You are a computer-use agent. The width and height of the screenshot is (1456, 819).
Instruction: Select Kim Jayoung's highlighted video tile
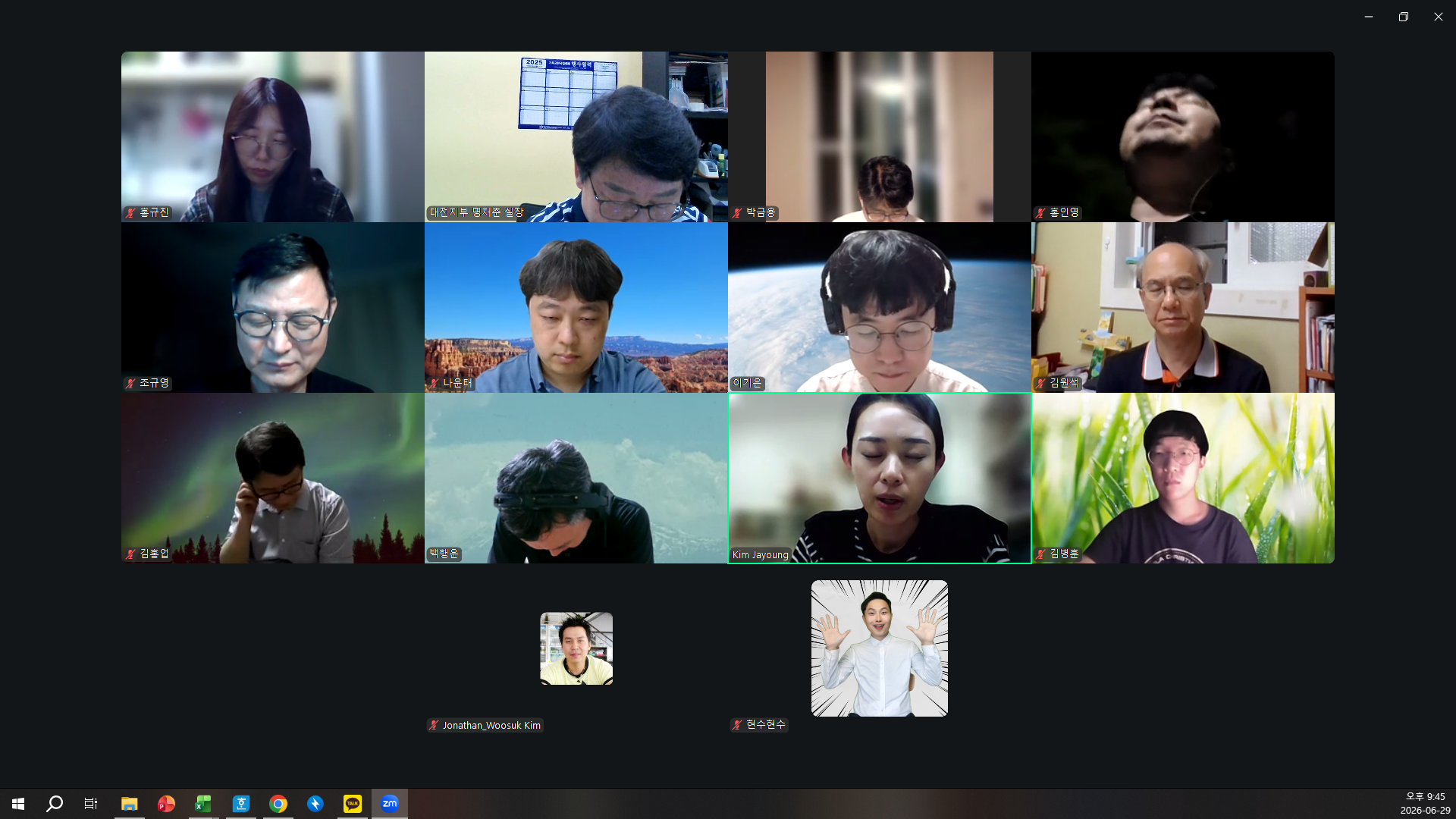tap(880, 478)
